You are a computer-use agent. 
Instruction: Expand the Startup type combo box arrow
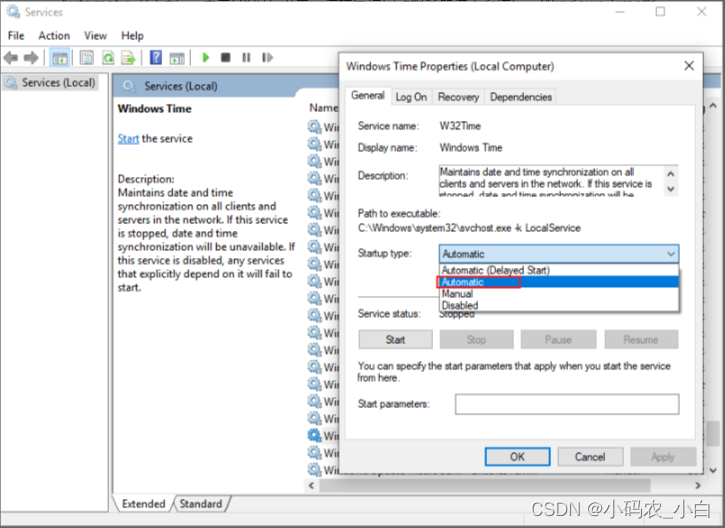670,254
